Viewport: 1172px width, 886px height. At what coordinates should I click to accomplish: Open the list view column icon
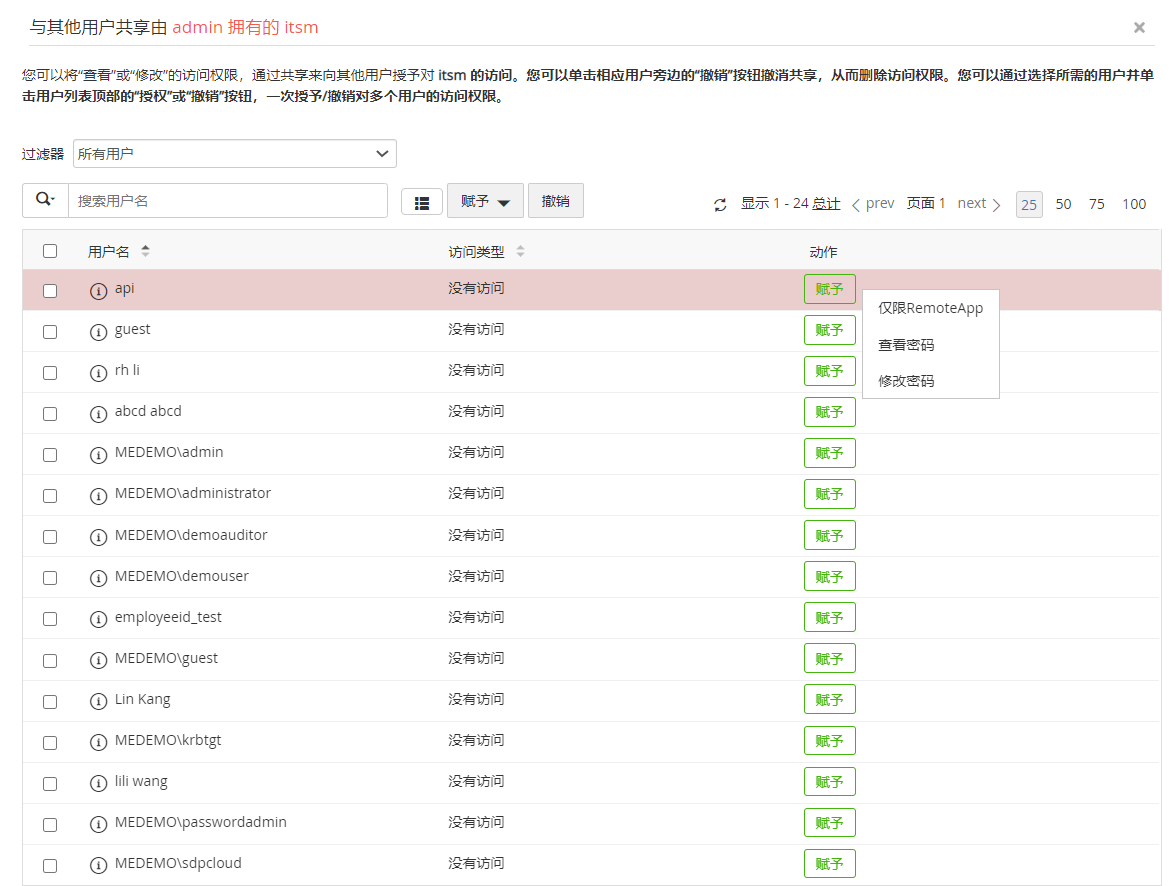(x=422, y=203)
